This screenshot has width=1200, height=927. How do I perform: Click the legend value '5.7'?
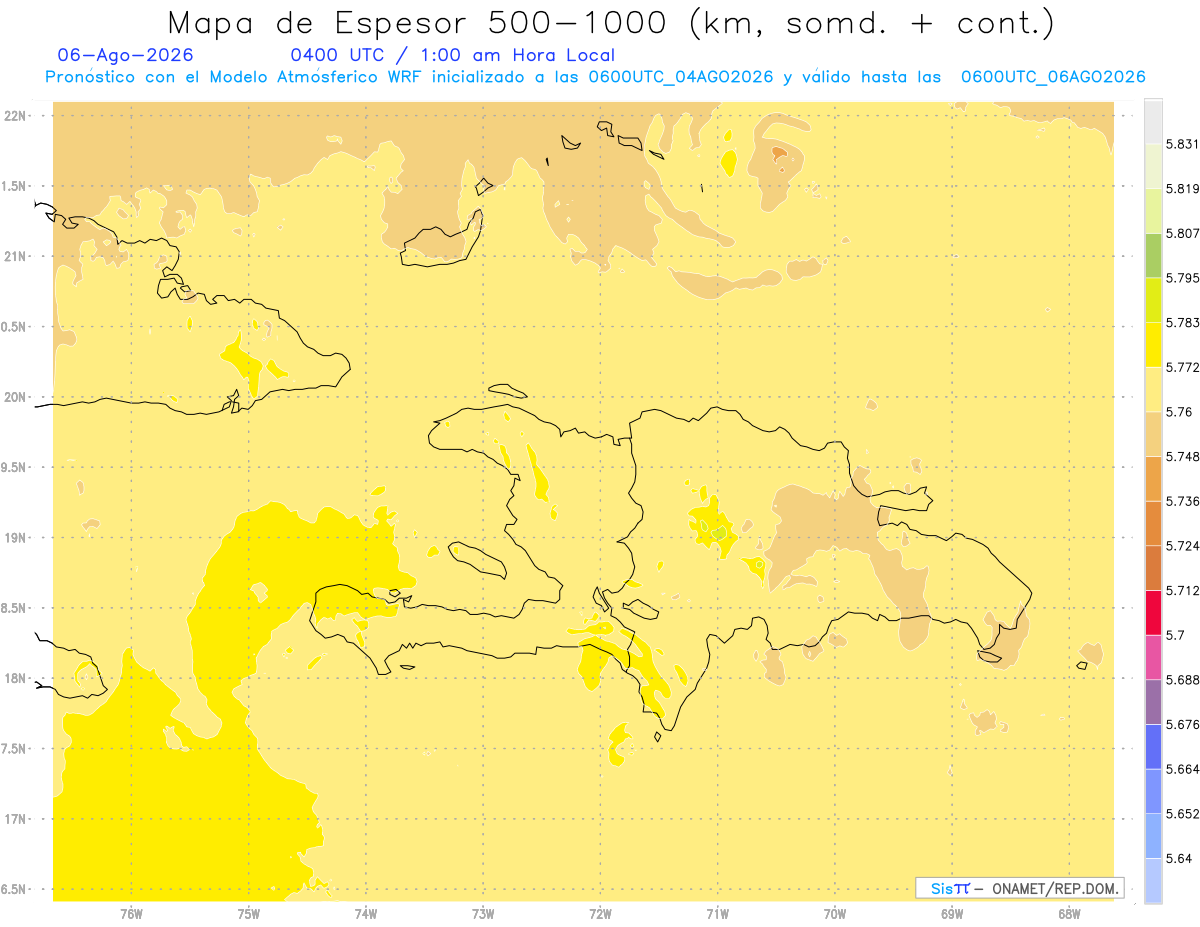pos(1175,634)
